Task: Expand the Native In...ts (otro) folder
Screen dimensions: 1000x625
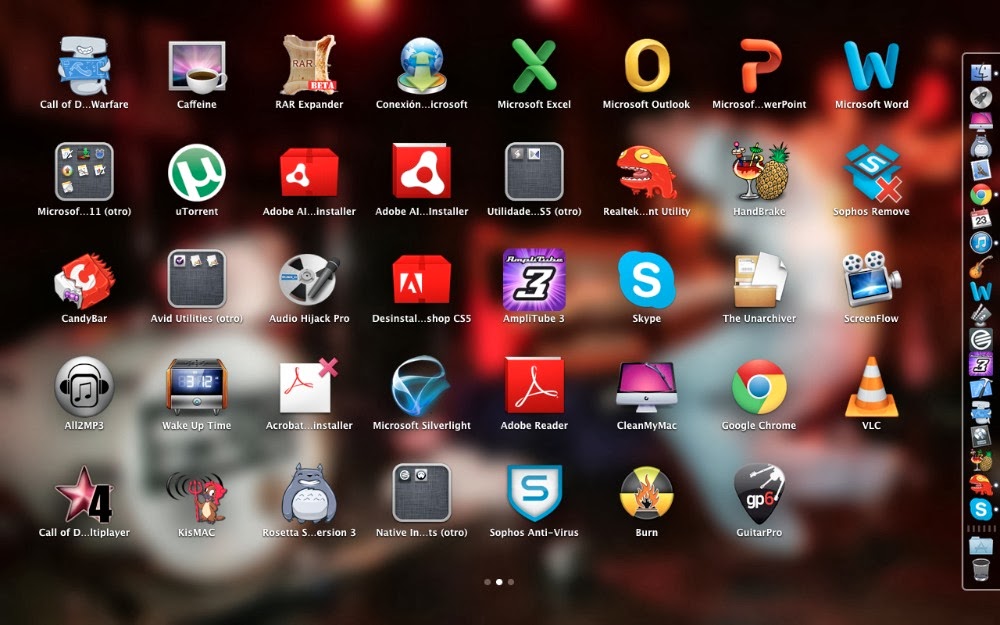Action: pyautogui.click(x=421, y=494)
